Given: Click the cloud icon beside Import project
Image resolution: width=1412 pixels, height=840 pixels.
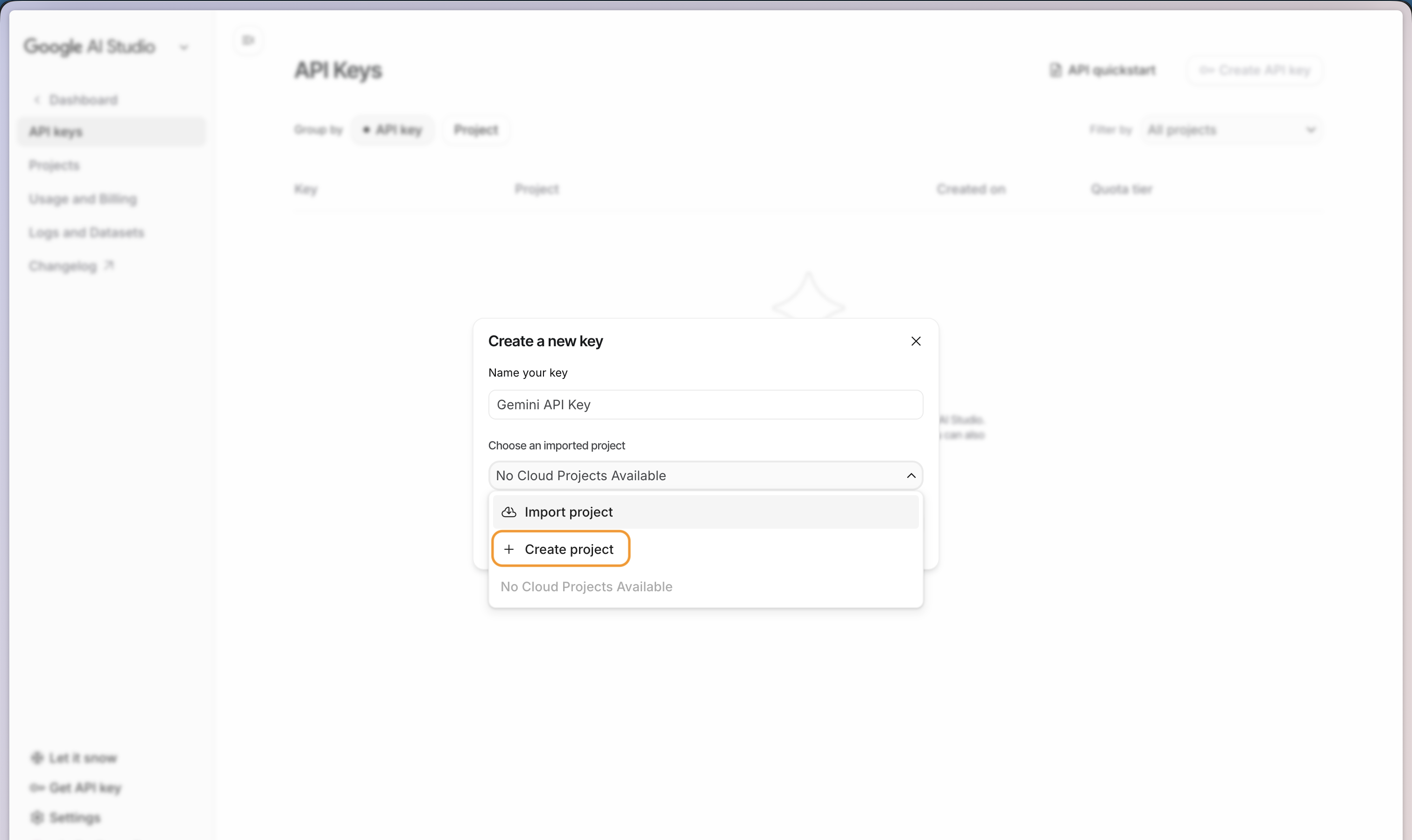Looking at the screenshot, I should click(x=508, y=511).
